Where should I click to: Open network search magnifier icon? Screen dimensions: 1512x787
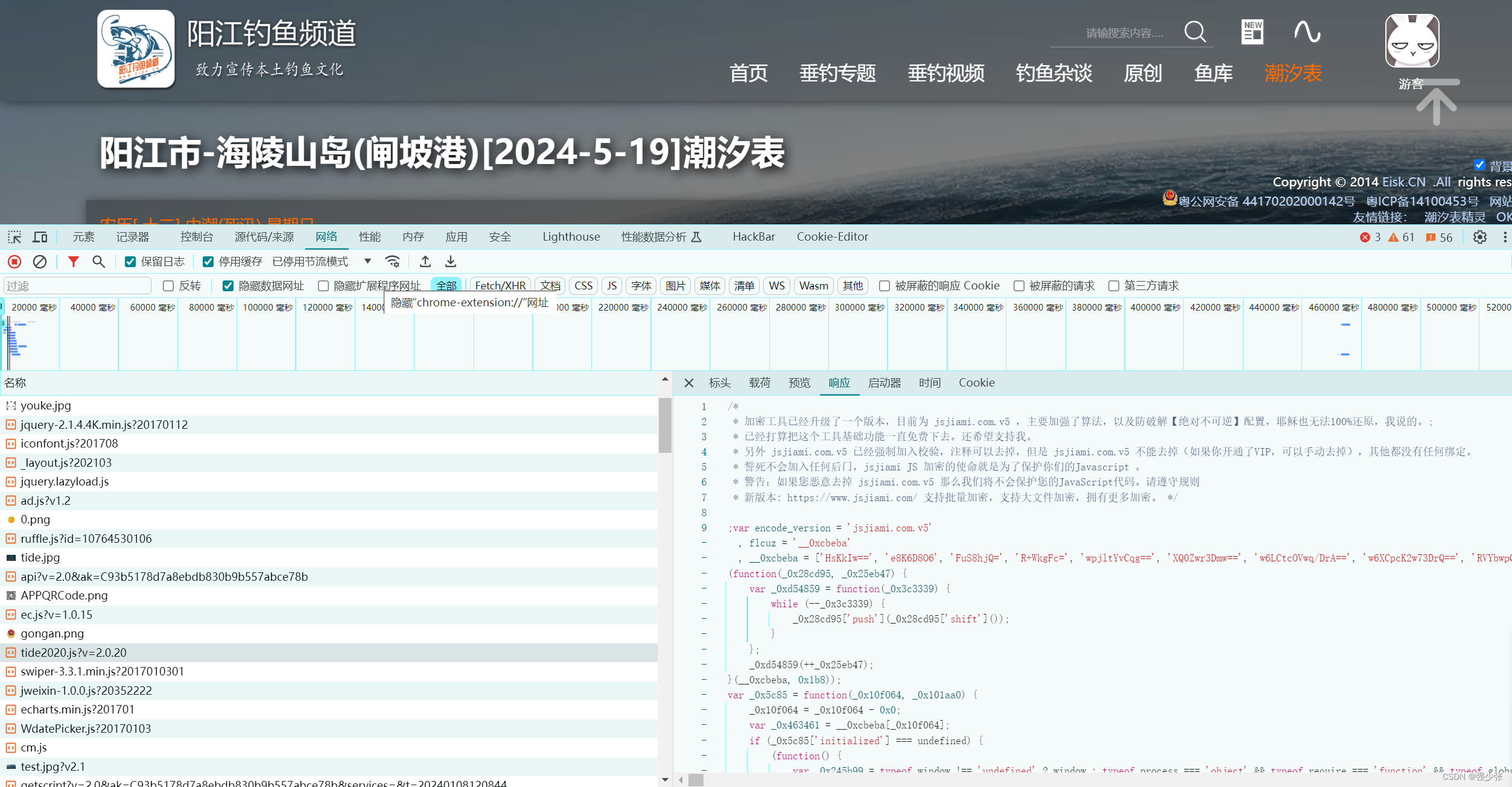98,262
